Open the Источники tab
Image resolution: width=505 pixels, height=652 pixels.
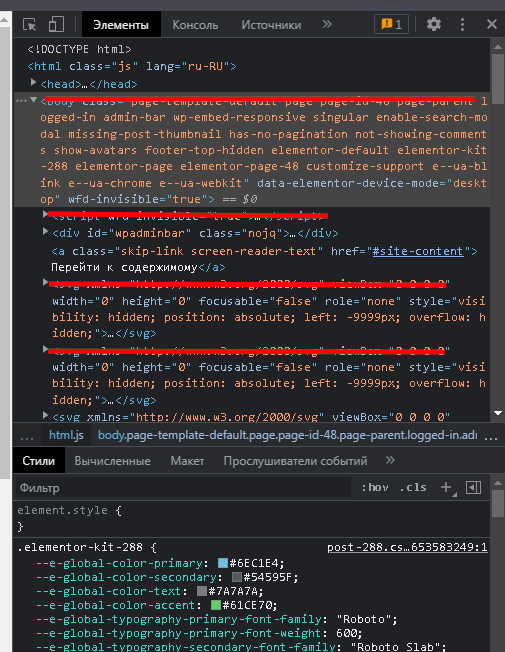coord(271,25)
